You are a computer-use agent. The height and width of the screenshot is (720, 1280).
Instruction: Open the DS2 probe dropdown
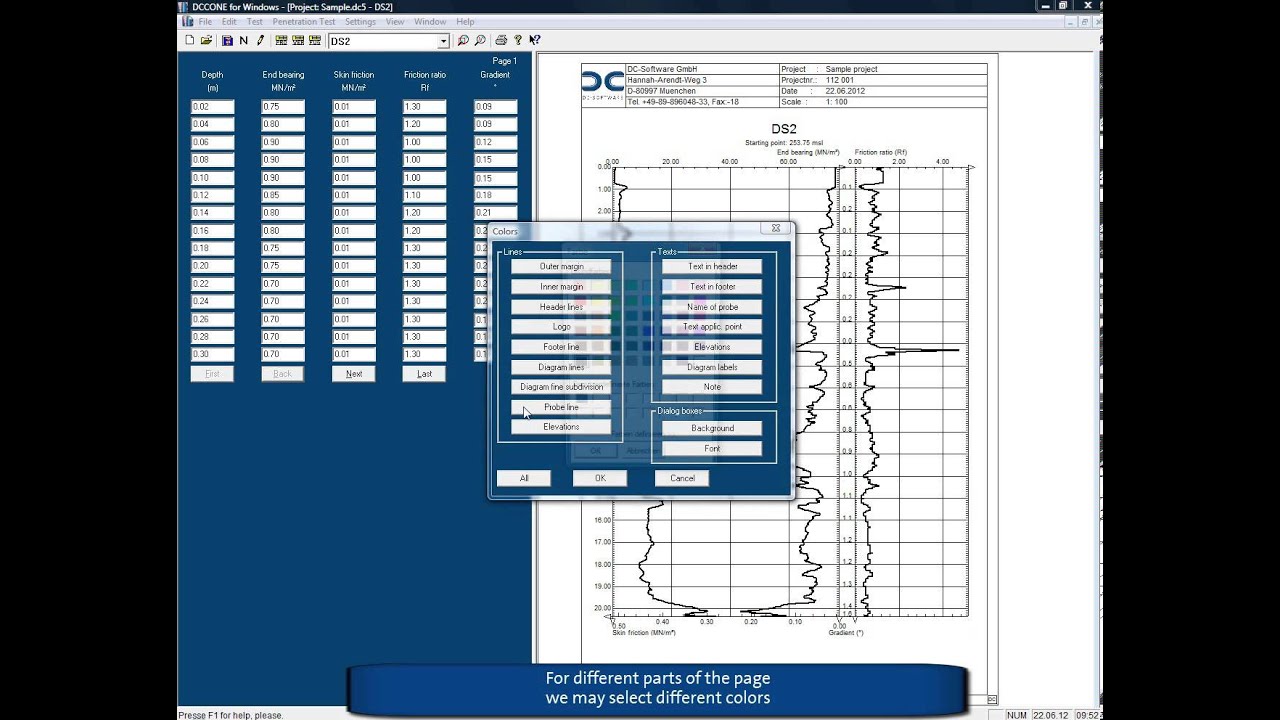pyautogui.click(x=443, y=42)
